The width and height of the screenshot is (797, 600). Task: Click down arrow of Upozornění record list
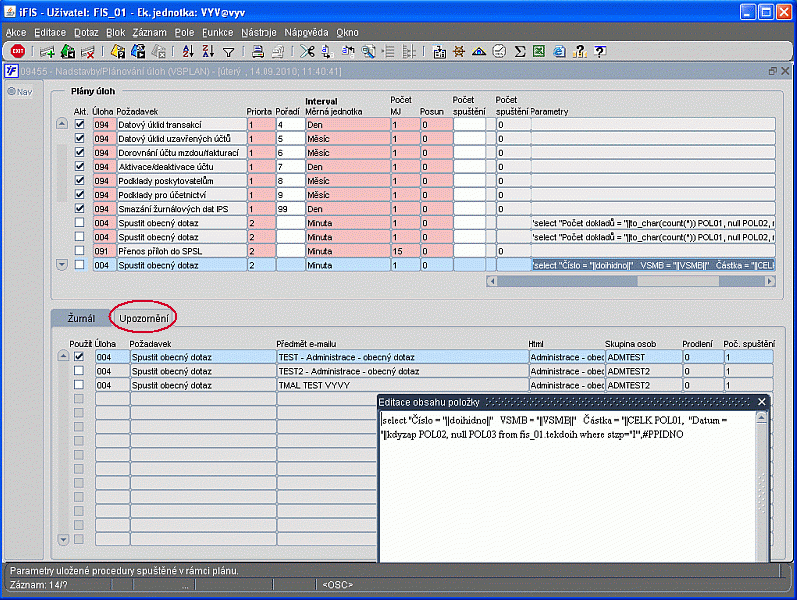pos(63,539)
